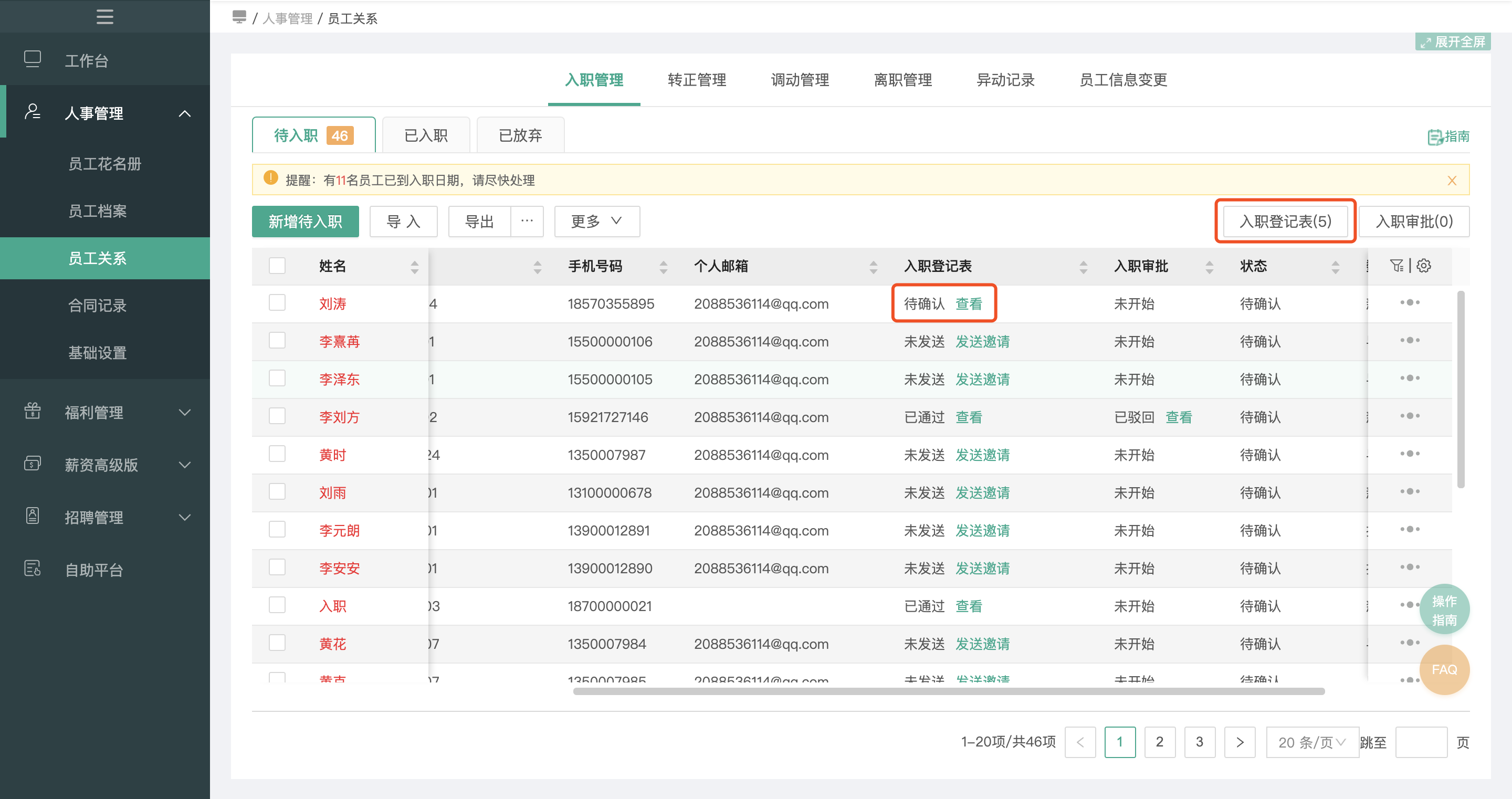This screenshot has height=799, width=1512.
Task: Open 入职审批(0) button
Action: (1414, 222)
